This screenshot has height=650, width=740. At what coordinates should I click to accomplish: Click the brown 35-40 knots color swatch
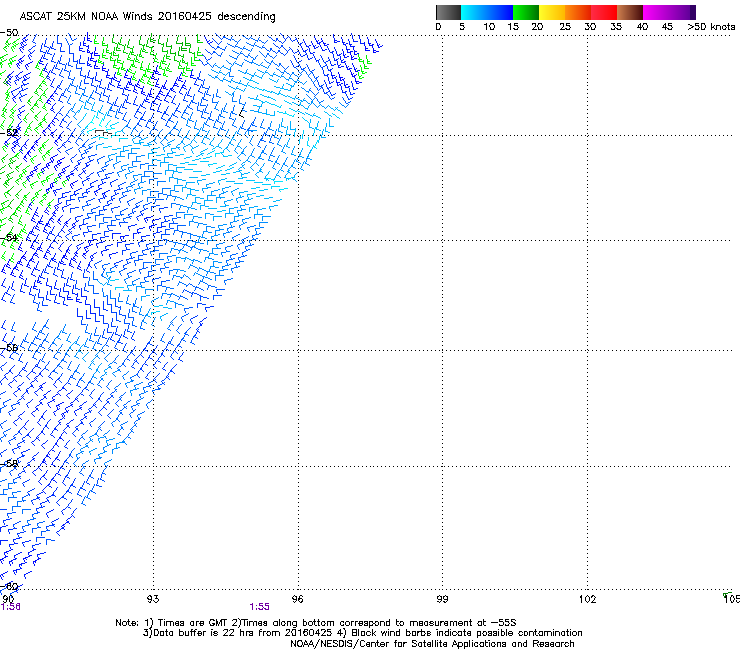[630, 12]
